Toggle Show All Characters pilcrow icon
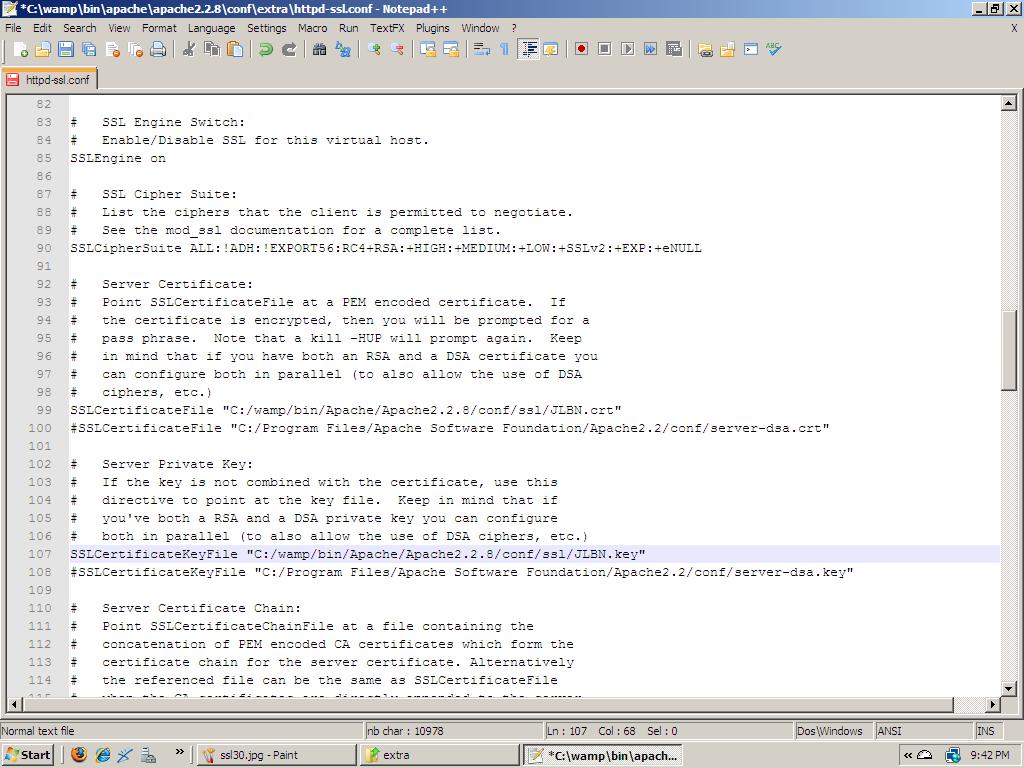 coord(504,49)
